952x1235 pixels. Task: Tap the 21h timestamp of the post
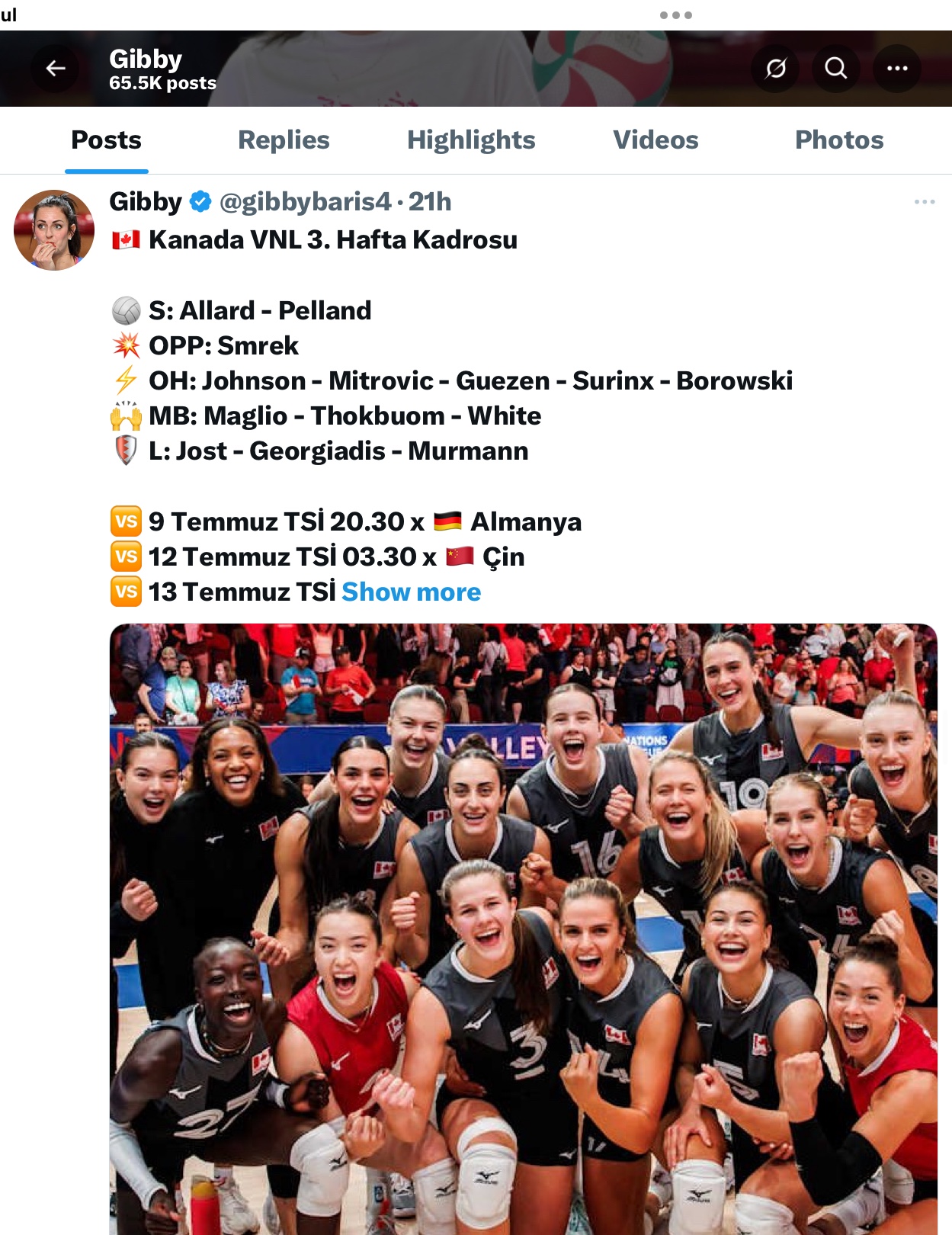click(430, 202)
